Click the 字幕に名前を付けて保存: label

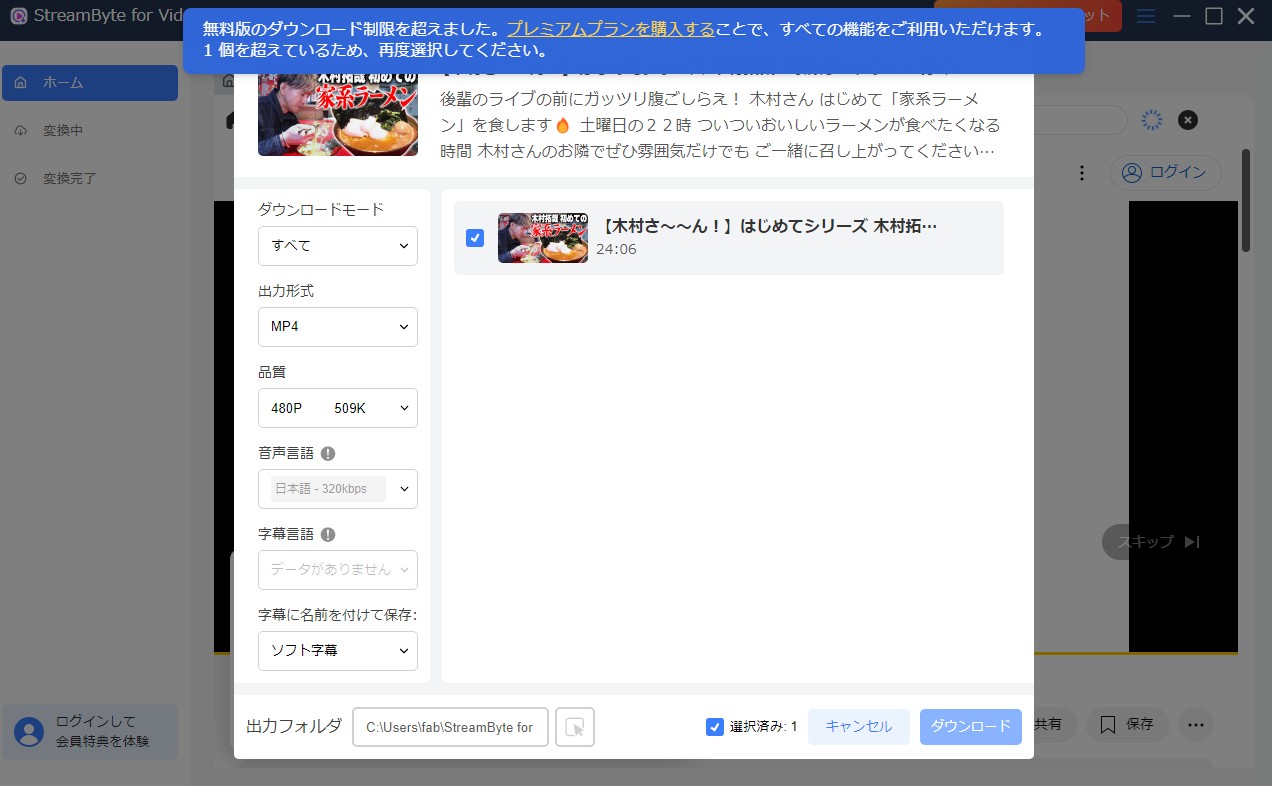point(338,615)
